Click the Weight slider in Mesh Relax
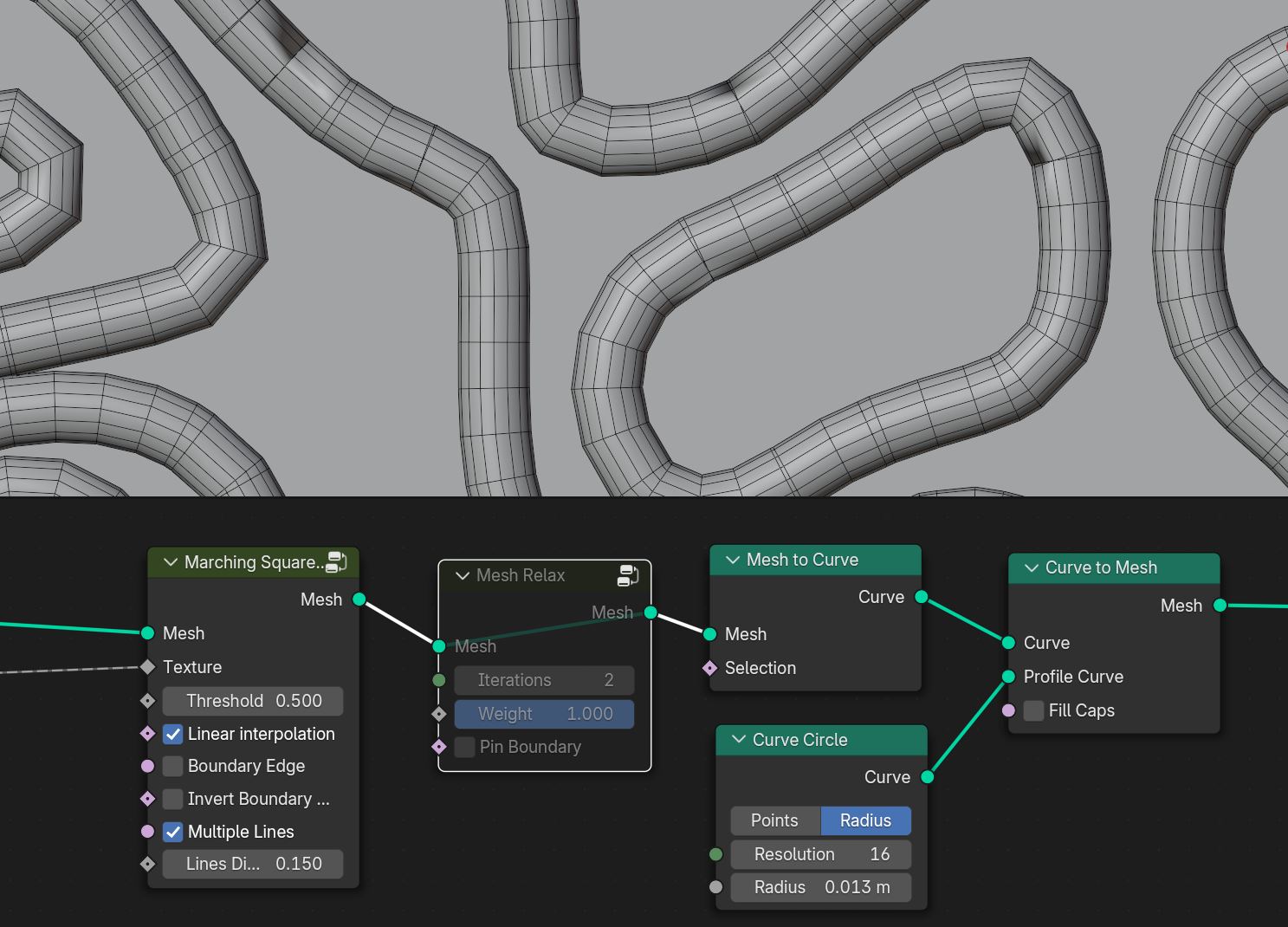Image resolution: width=1288 pixels, height=927 pixels. click(x=544, y=714)
